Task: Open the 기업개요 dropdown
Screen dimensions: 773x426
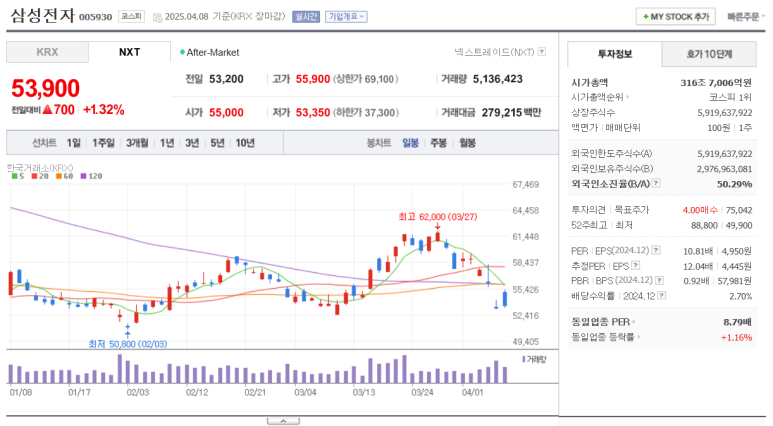Action: tap(346, 17)
